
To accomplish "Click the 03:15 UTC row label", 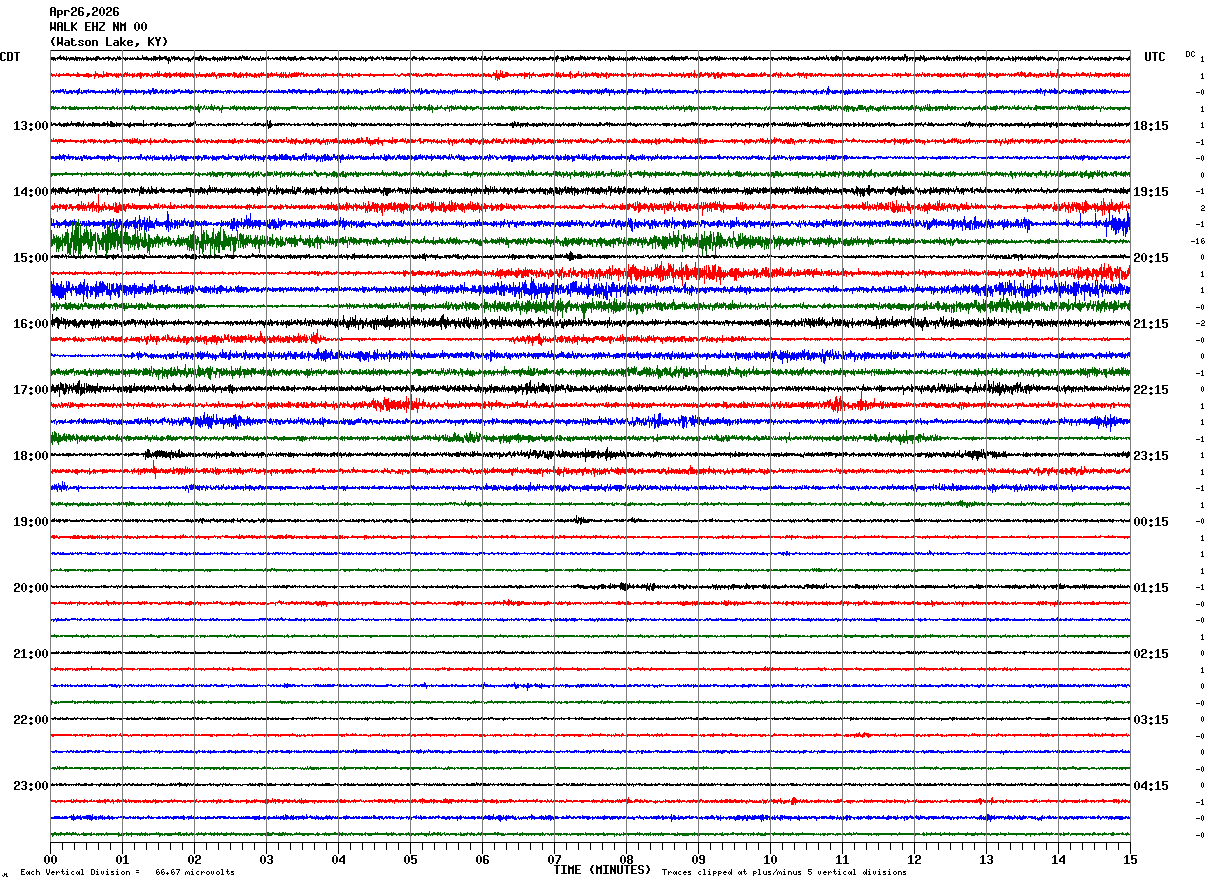I will click(1151, 720).
